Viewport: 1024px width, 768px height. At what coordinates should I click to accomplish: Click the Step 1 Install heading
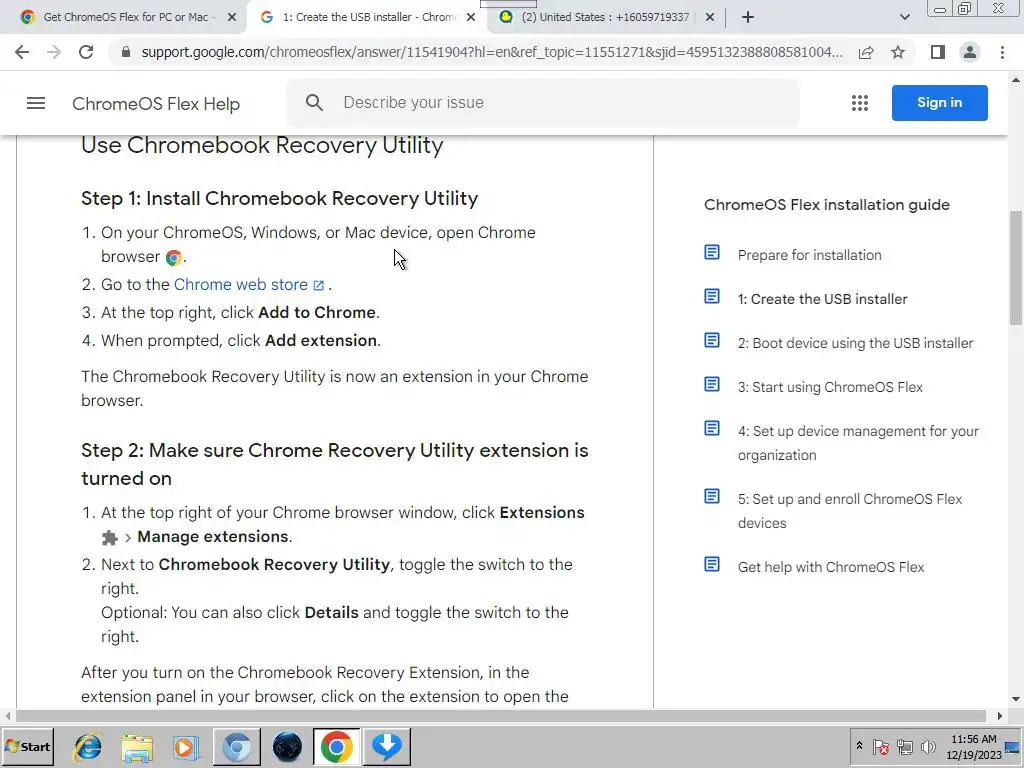[x=280, y=199]
